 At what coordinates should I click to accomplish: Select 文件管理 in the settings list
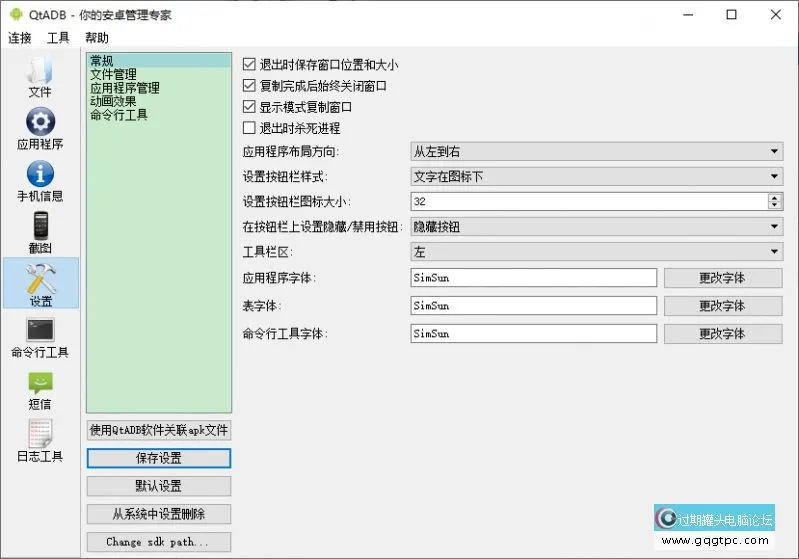coord(113,74)
